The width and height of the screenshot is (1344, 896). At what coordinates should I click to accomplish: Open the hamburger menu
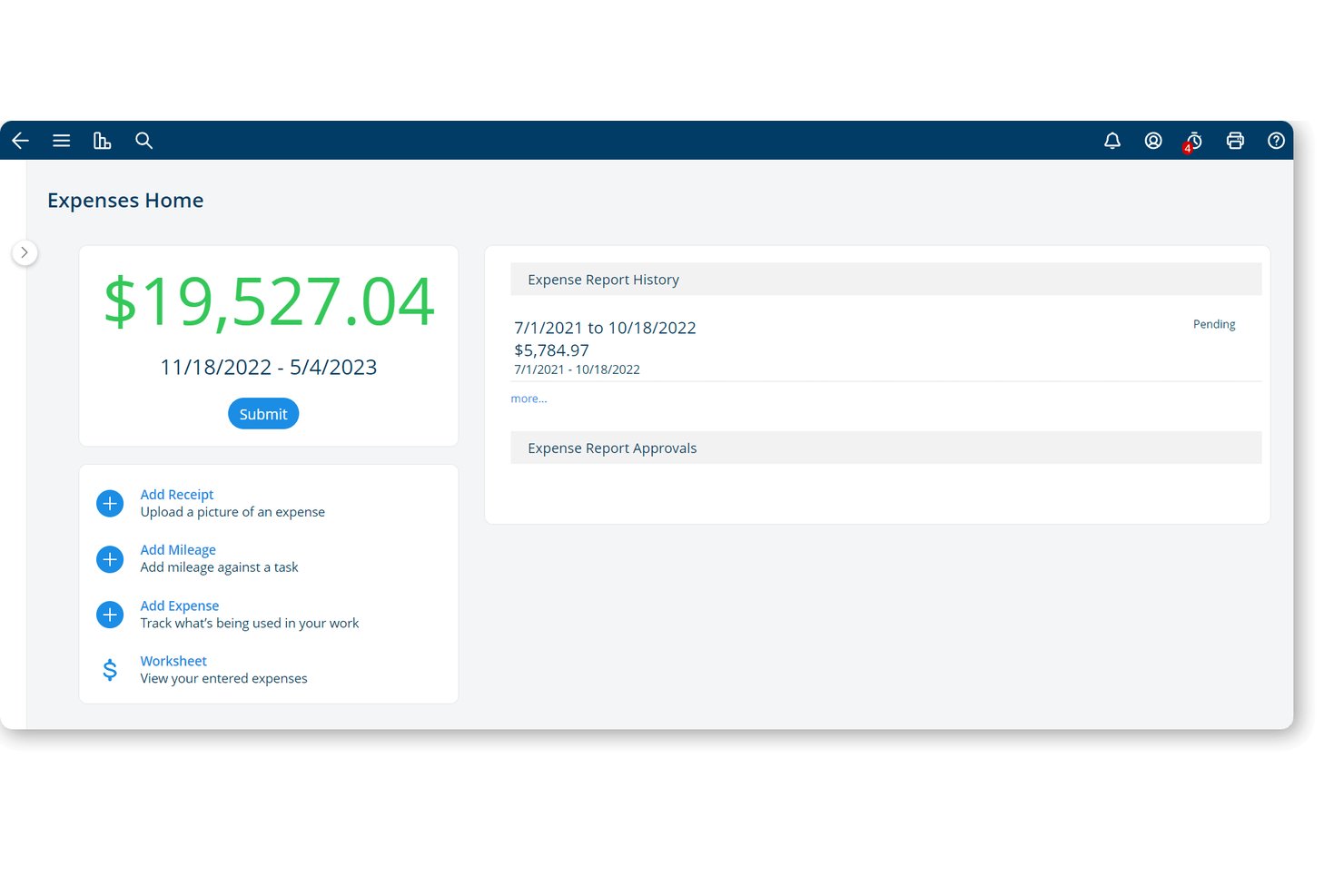pyautogui.click(x=61, y=141)
